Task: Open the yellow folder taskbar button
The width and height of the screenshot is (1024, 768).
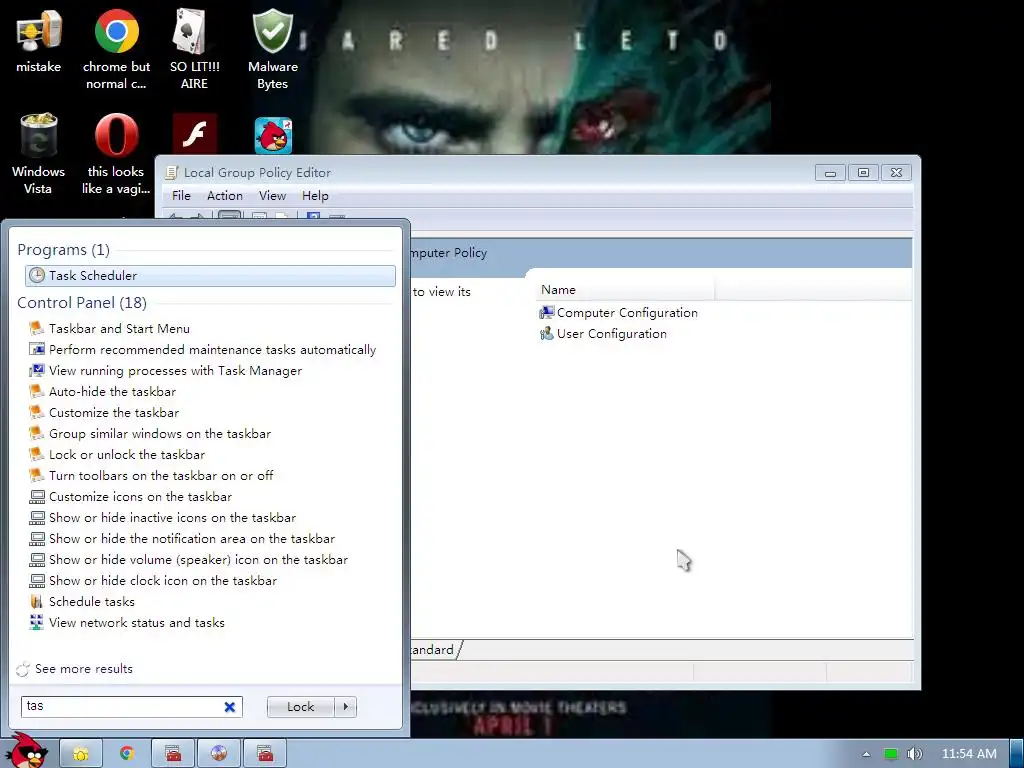Action: [80, 754]
